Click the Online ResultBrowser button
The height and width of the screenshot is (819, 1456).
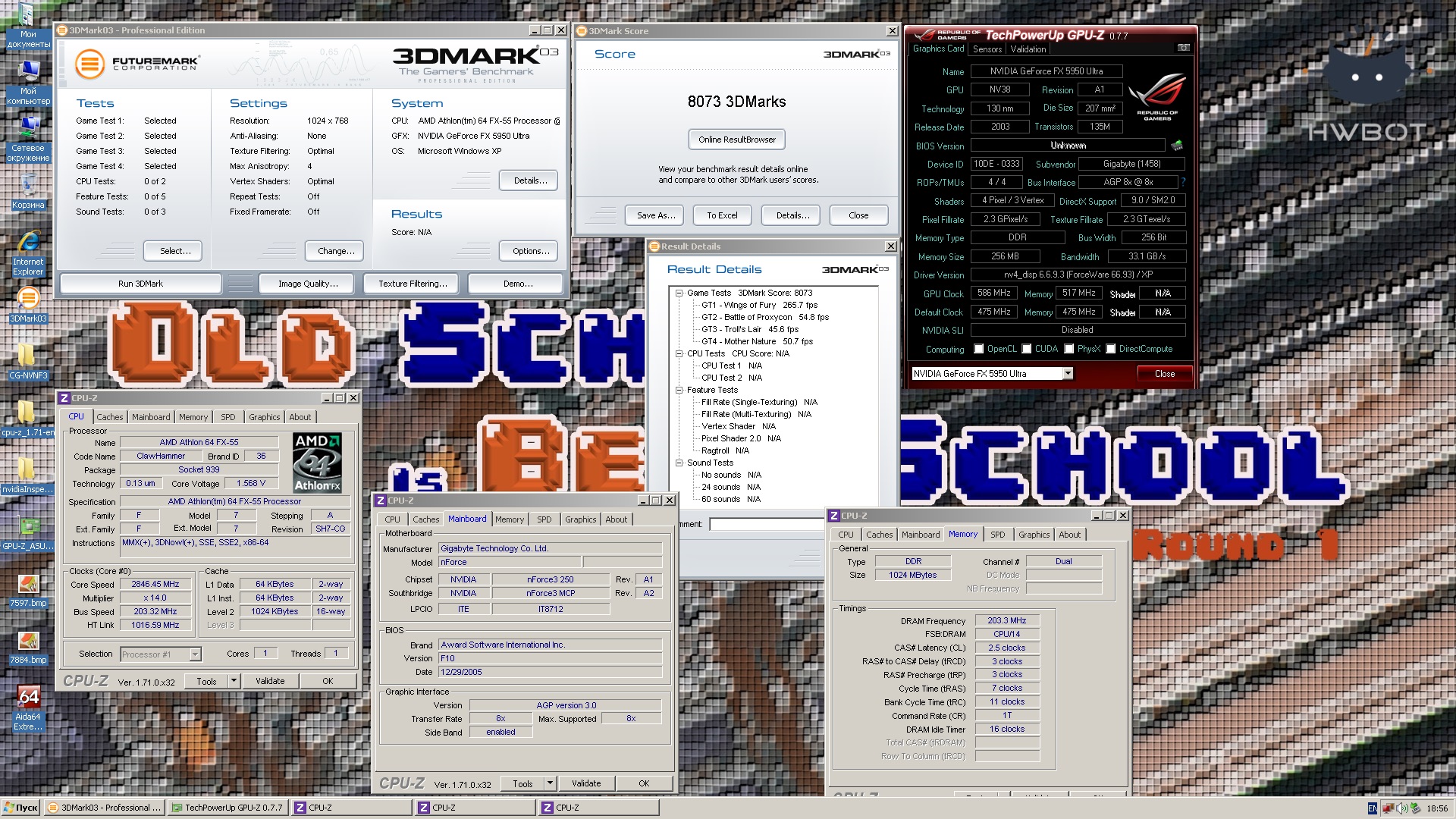tap(737, 140)
